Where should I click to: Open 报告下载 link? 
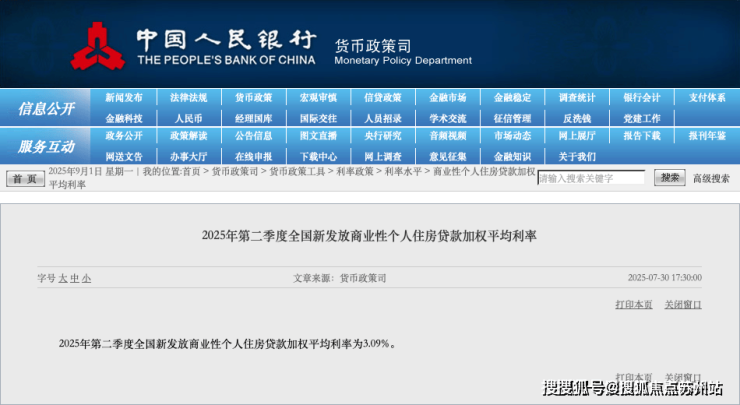(x=642, y=136)
